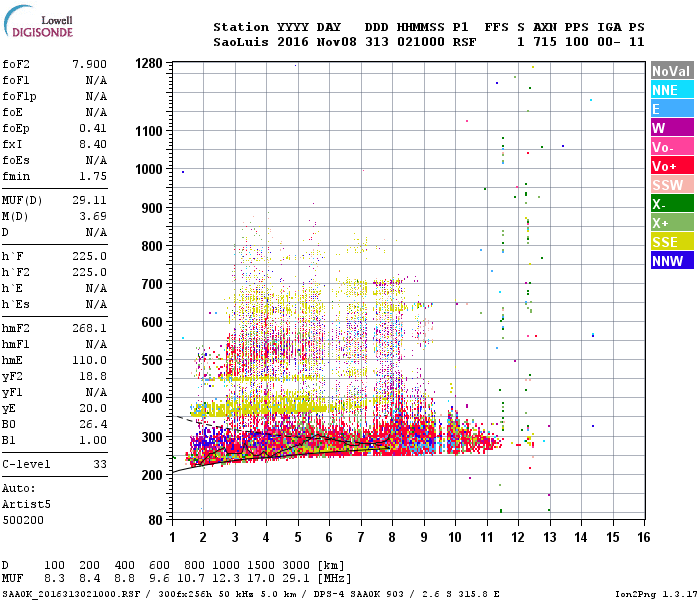Screen dimensions: 700x600
Task: Click the 8 MHz frequency axis label
Action: (x=392, y=537)
